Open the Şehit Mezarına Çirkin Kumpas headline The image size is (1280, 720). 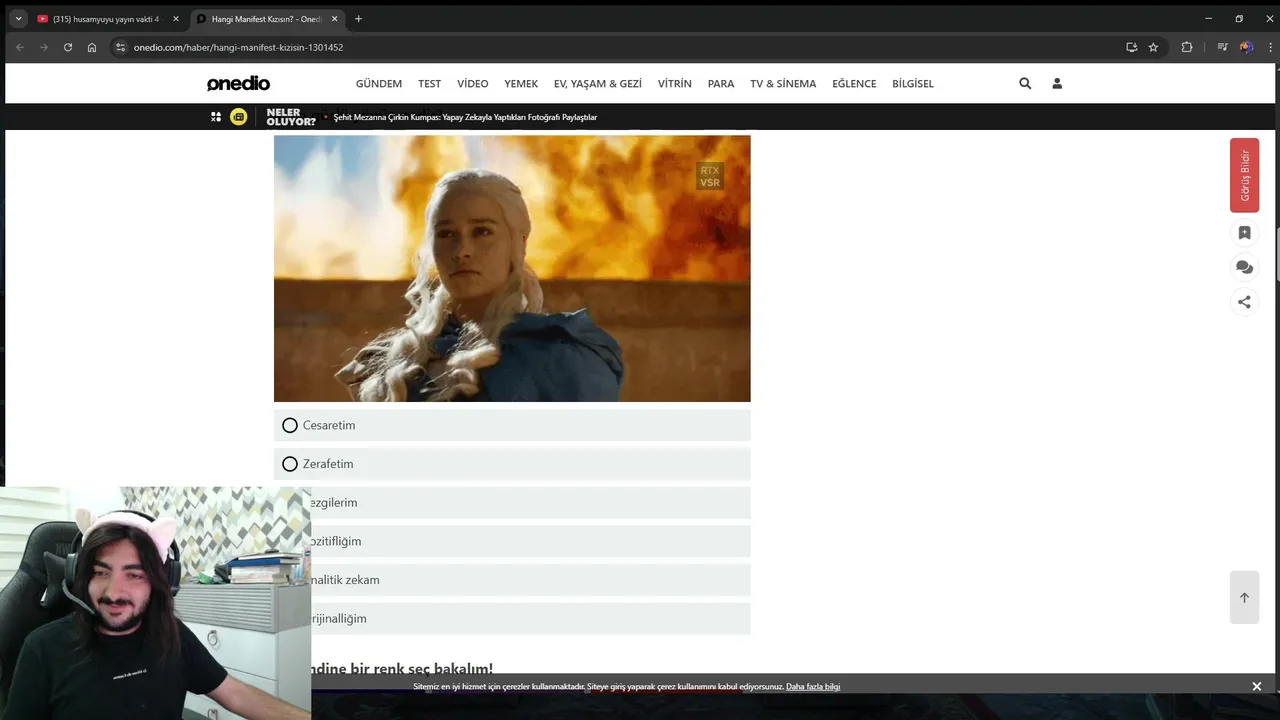[x=465, y=117]
